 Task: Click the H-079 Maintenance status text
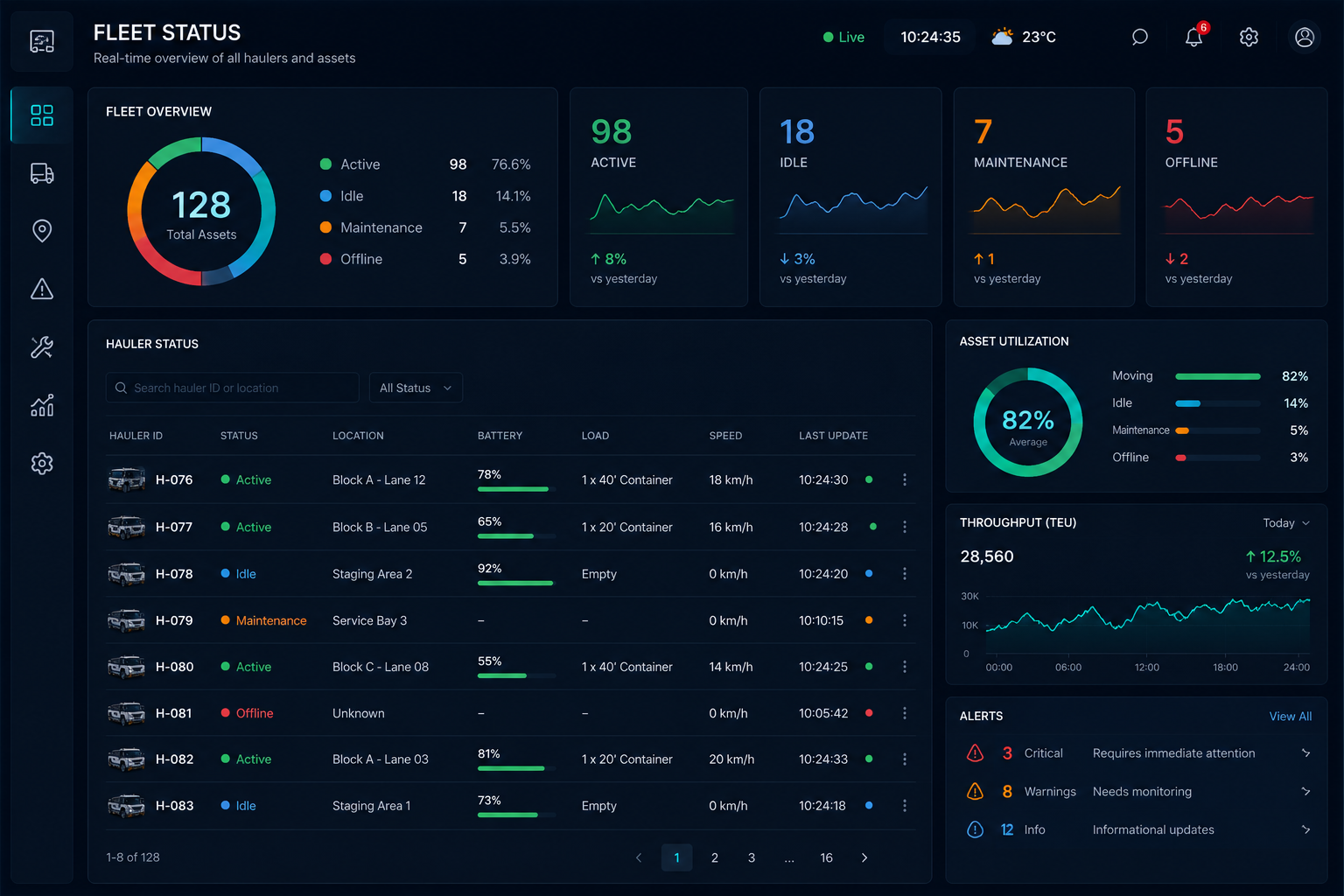pyautogui.click(x=271, y=620)
